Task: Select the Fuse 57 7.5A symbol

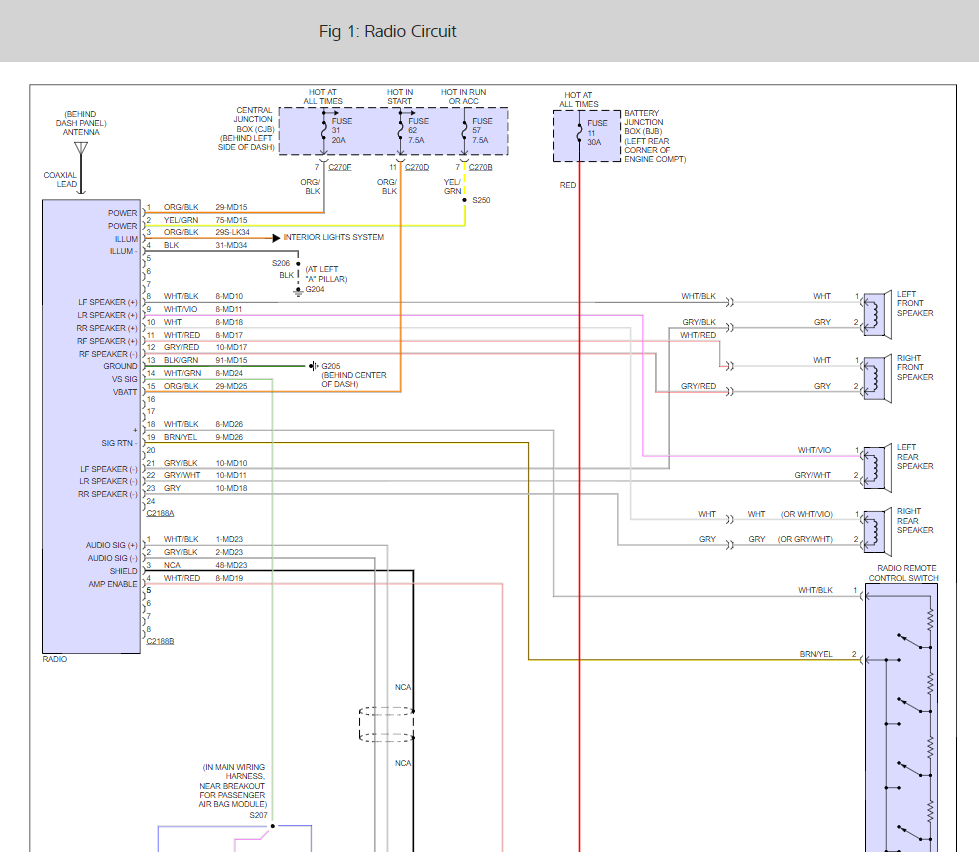Action: tap(465, 130)
